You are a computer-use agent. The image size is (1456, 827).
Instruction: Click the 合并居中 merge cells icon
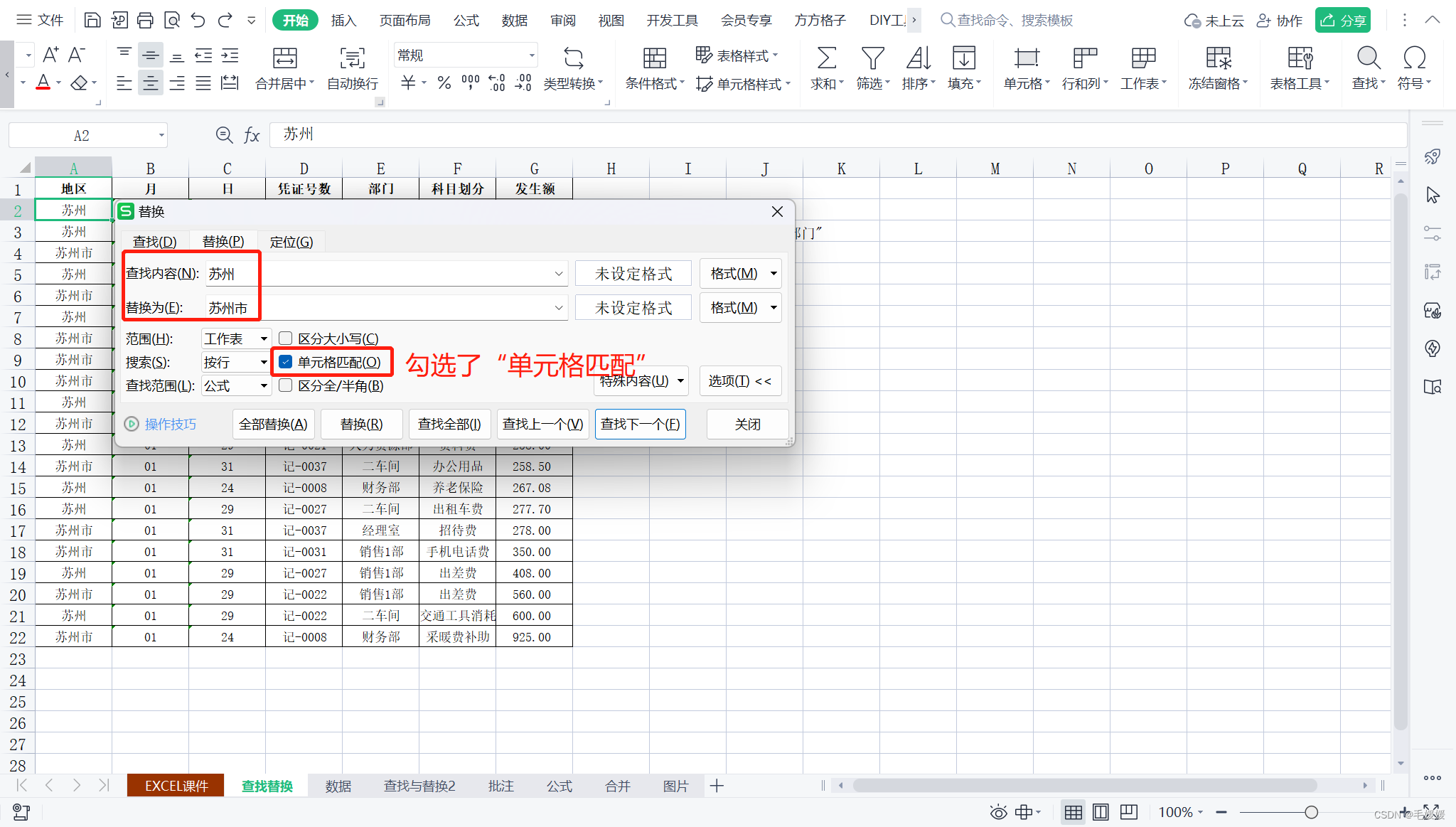[284, 58]
